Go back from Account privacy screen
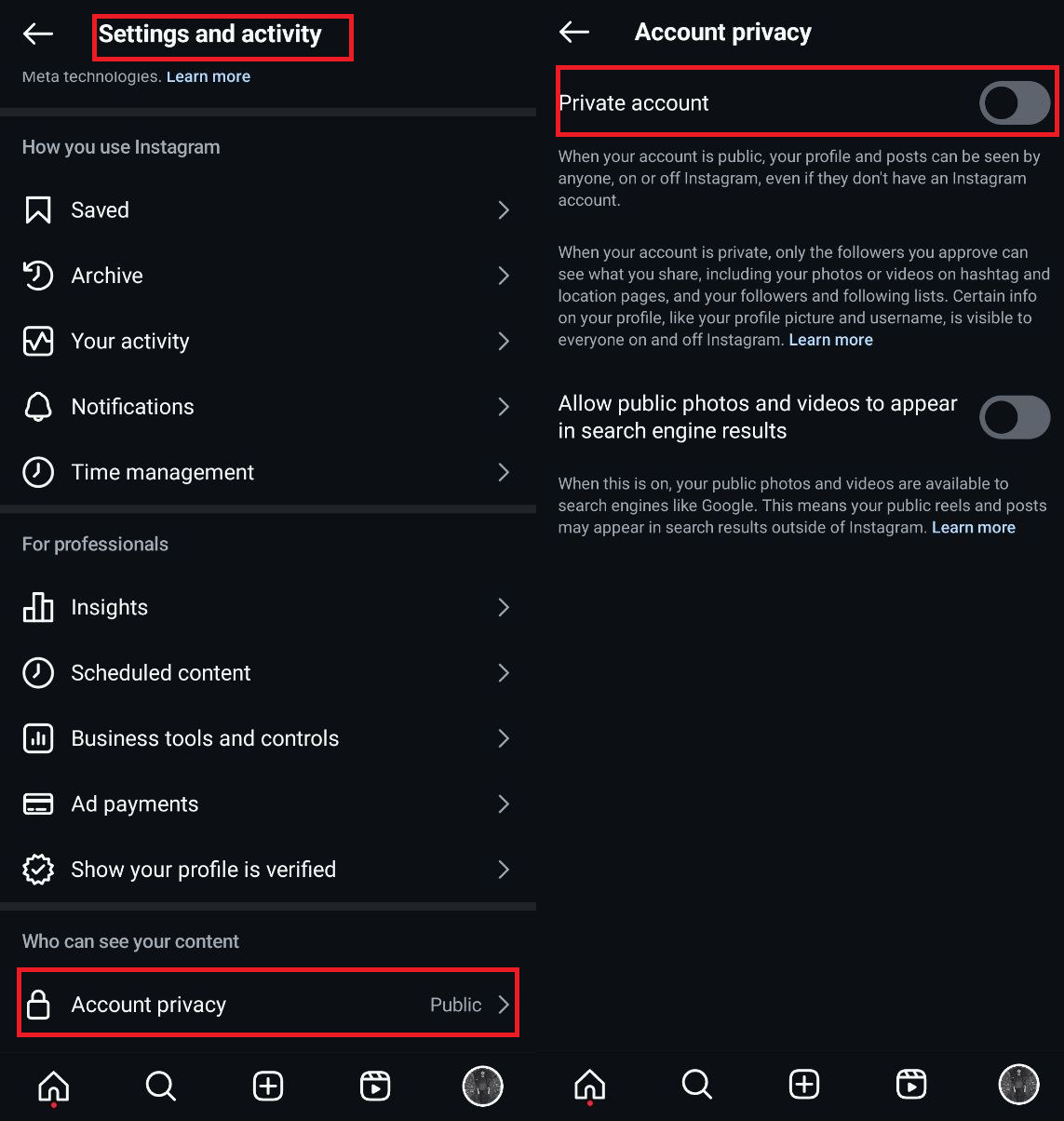This screenshot has width=1064, height=1121. [574, 33]
